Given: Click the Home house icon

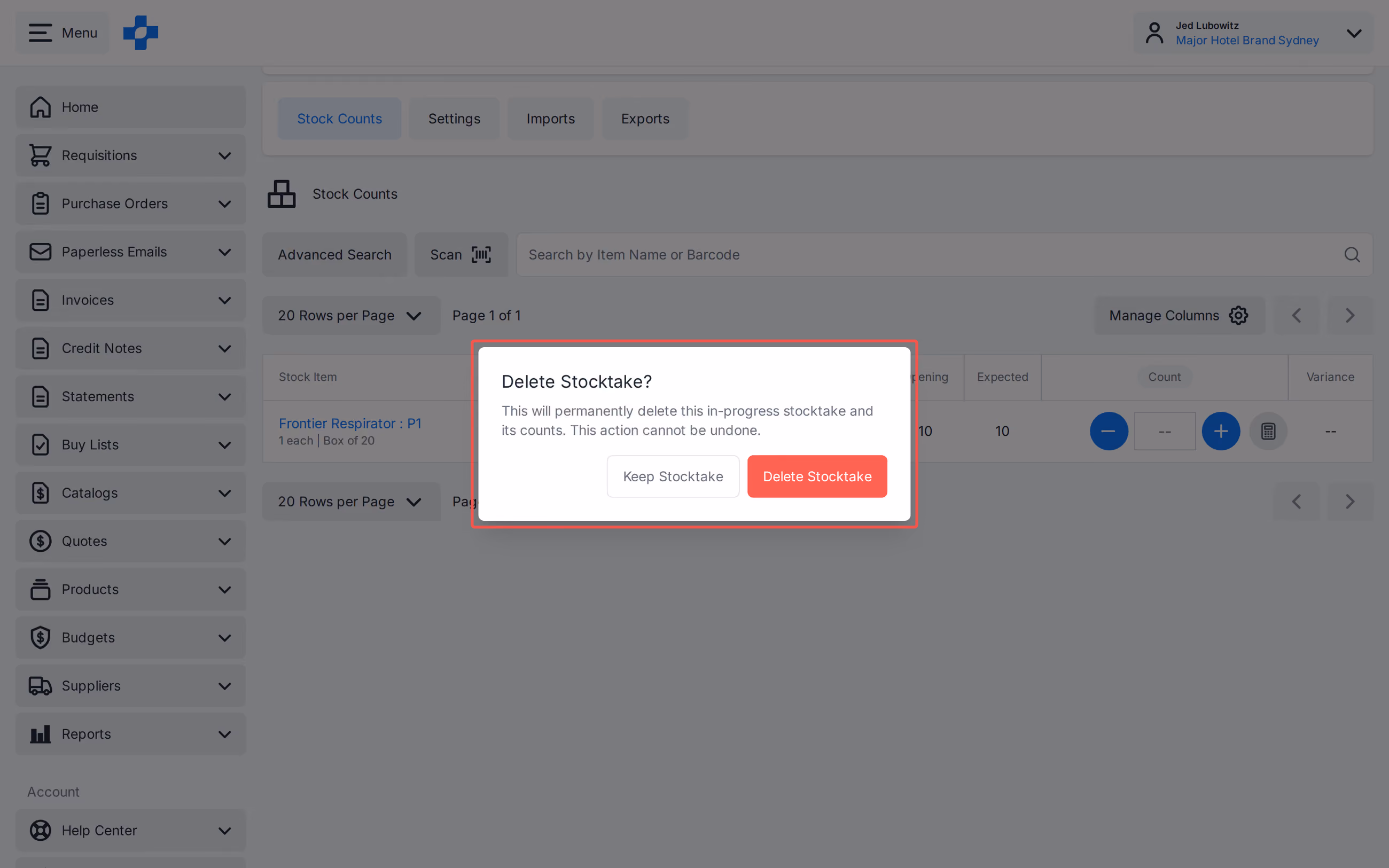Looking at the screenshot, I should pyautogui.click(x=40, y=107).
